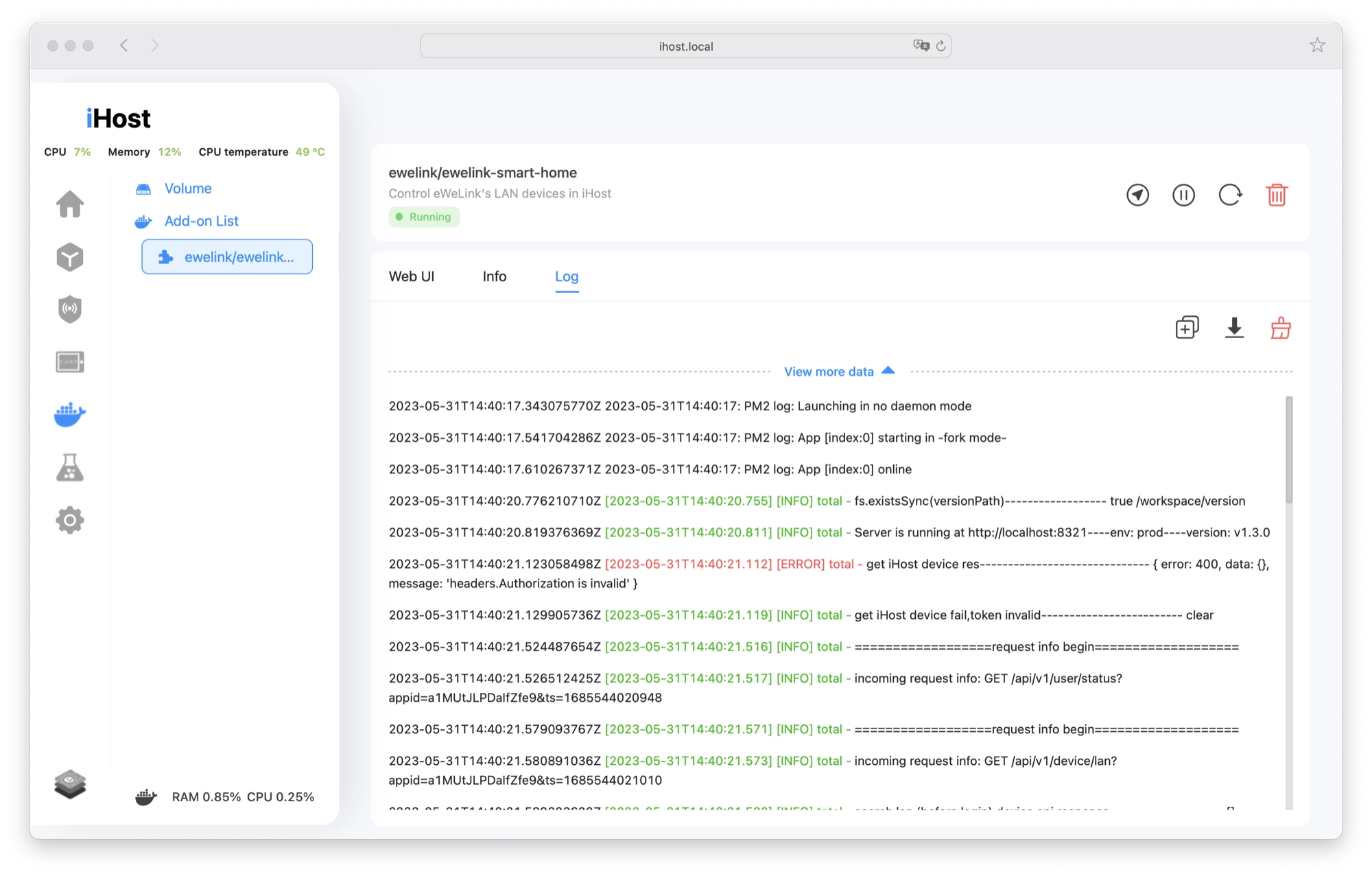Switch to the Web UI tab
Image resolution: width=1372 pixels, height=876 pixels.
pyautogui.click(x=412, y=276)
